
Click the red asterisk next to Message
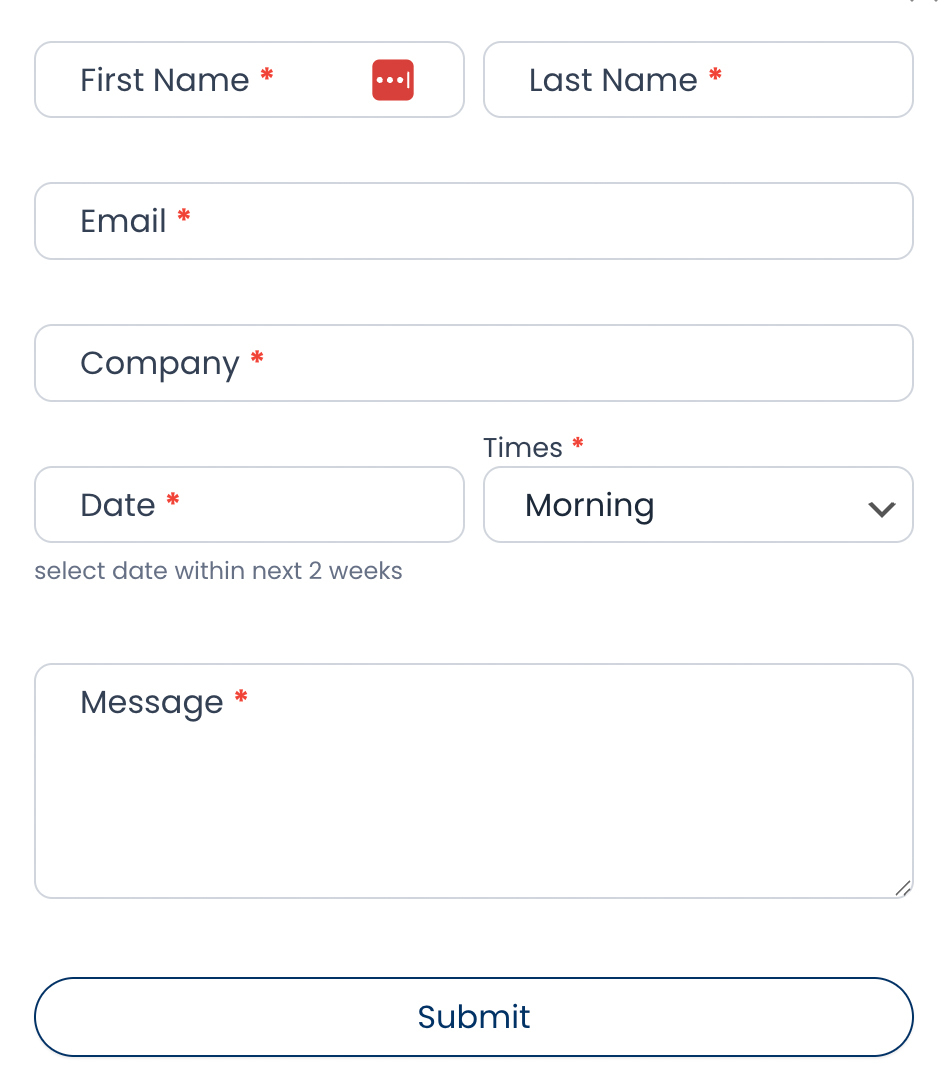(241, 697)
